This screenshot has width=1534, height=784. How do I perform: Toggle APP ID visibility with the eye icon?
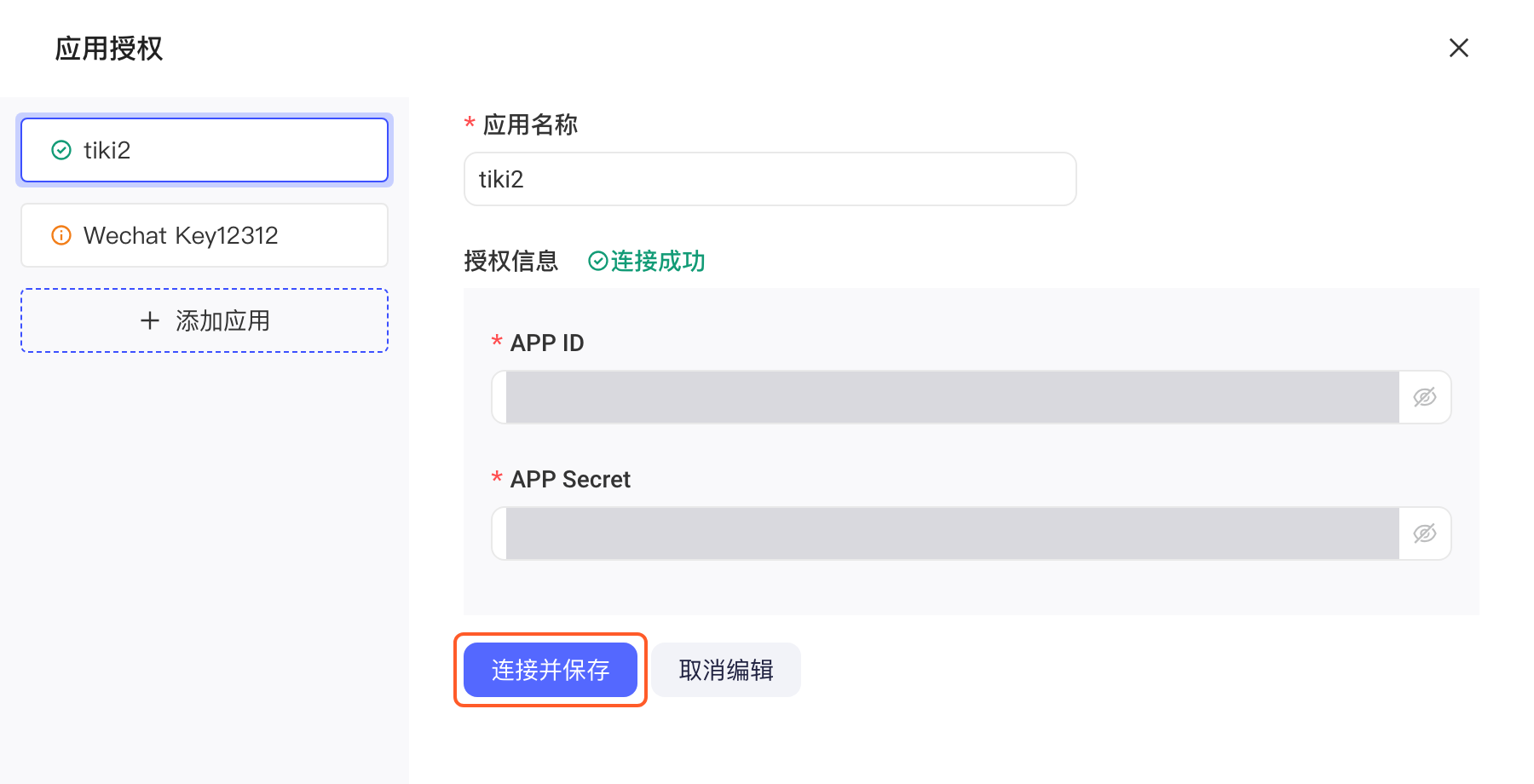tap(1424, 397)
